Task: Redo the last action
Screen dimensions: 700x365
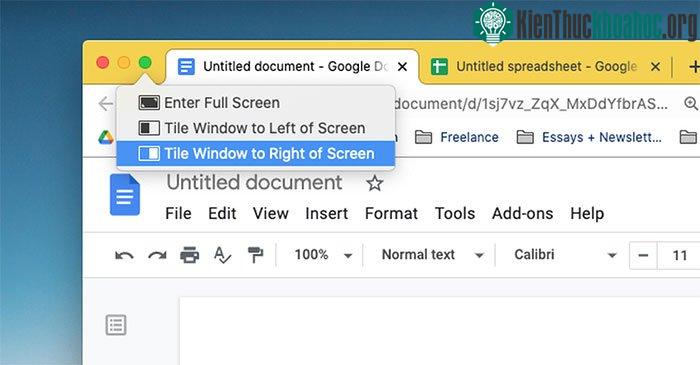Action: click(157, 255)
